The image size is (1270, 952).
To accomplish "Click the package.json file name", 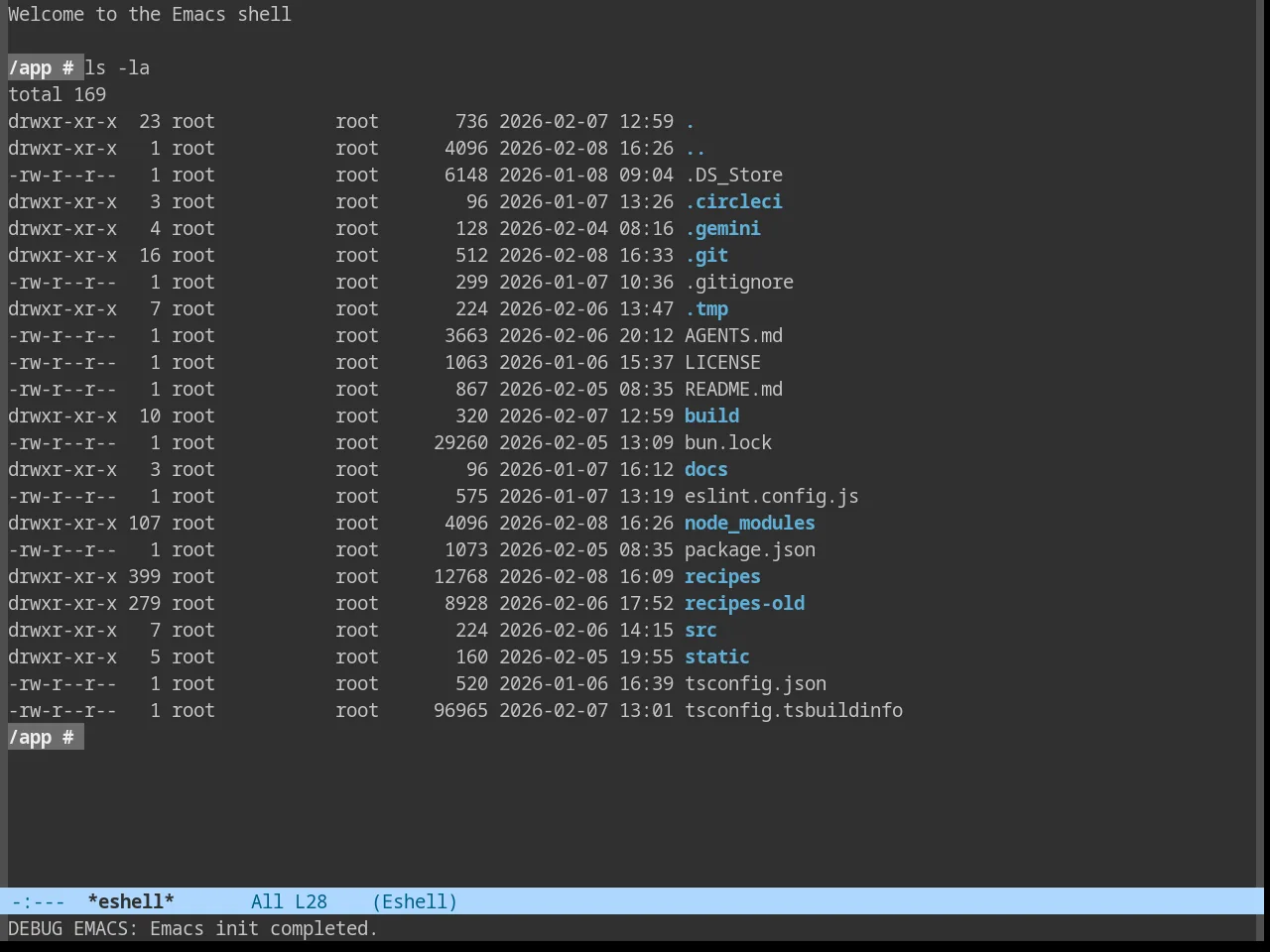I will tap(750, 549).
